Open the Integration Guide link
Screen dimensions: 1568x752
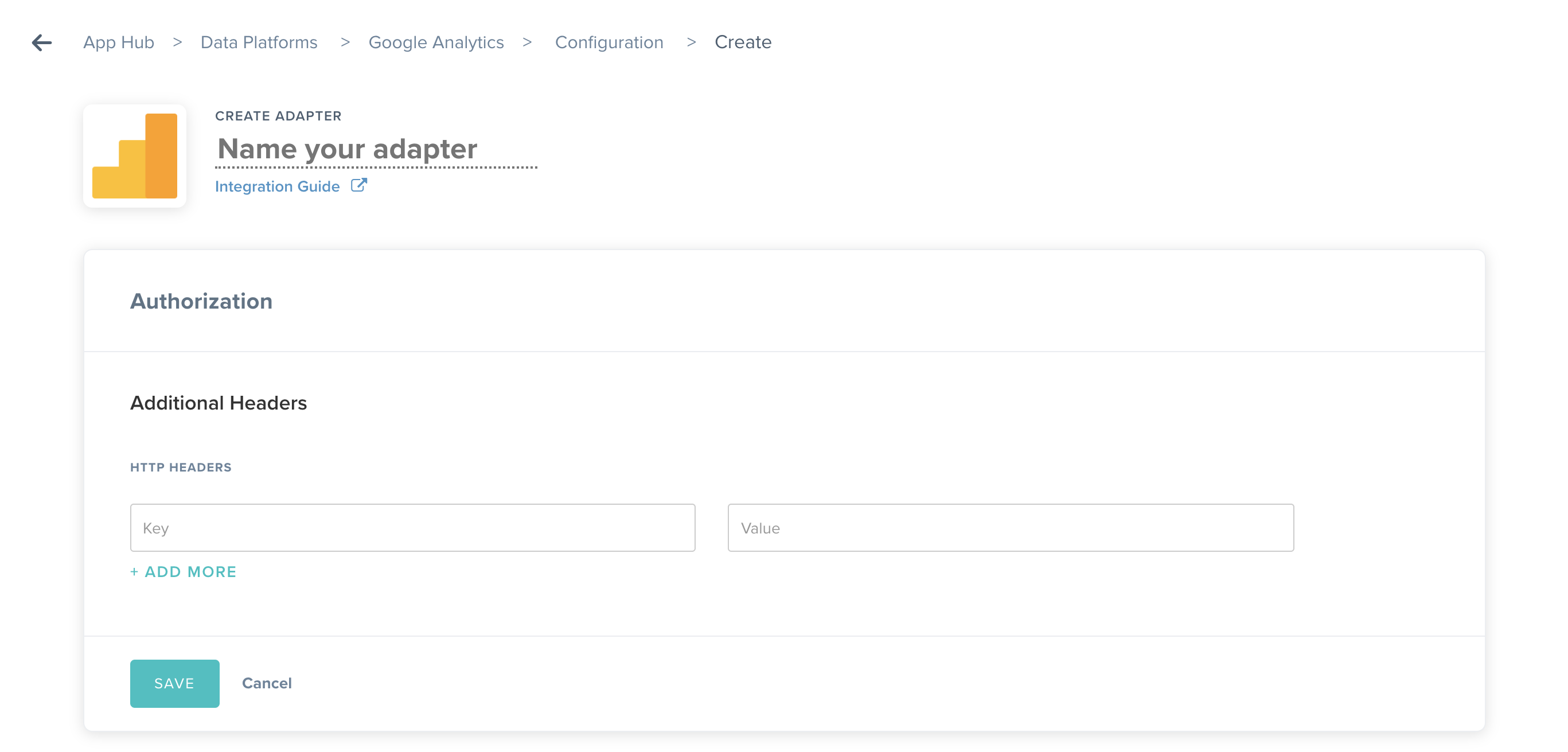(x=278, y=186)
